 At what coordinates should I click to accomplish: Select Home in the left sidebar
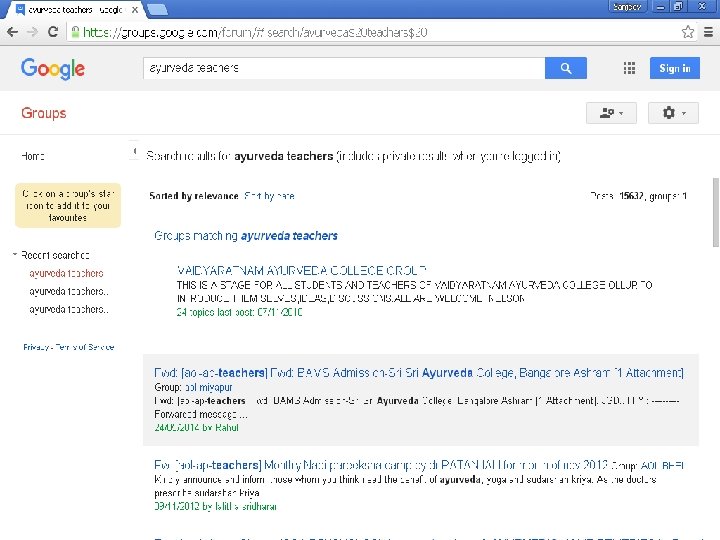pyautogui.click(x=33, y=156)
